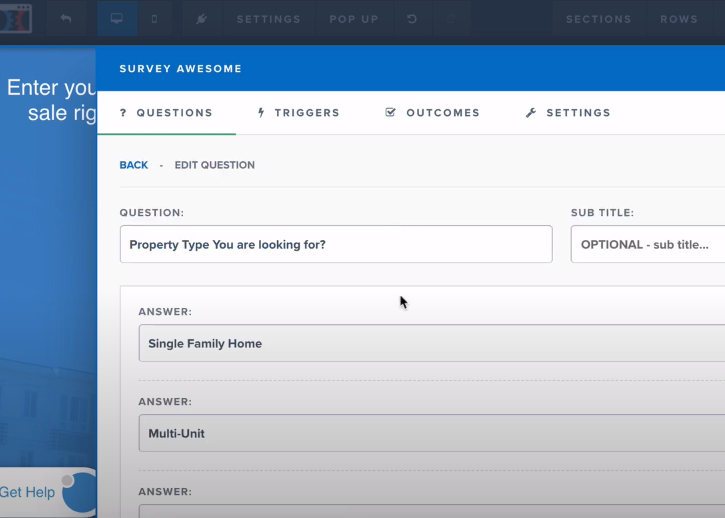Open the SETTINGS menu in top bar
The height and width of the screenshot is (518, 725).
point(269,19)
